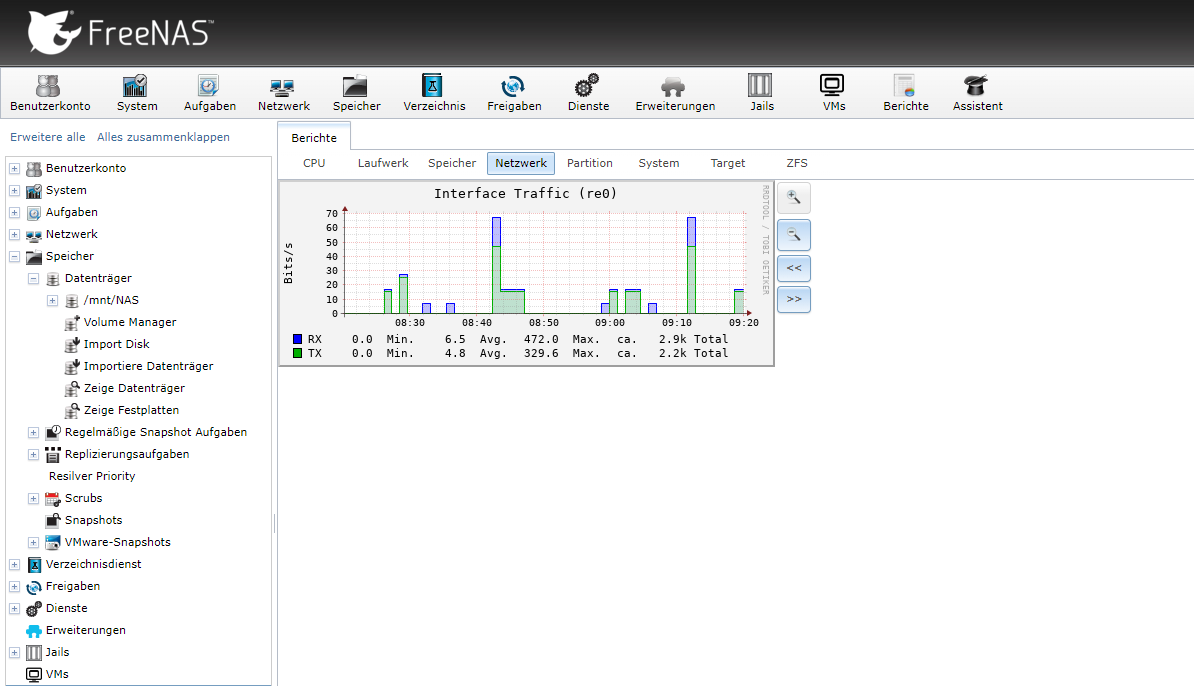Viewport: 1194px width, 686px height.
Task: Zoom out on the traffic graph
Action: tap(793, 235)
